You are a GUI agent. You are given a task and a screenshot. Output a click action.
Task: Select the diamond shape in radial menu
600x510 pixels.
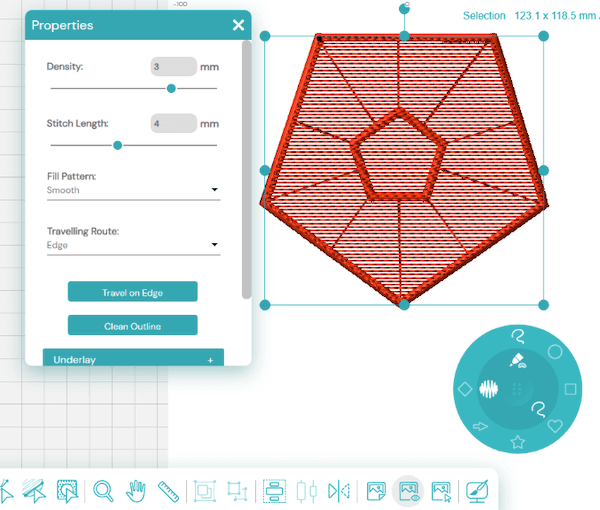(x=465, y=388)
